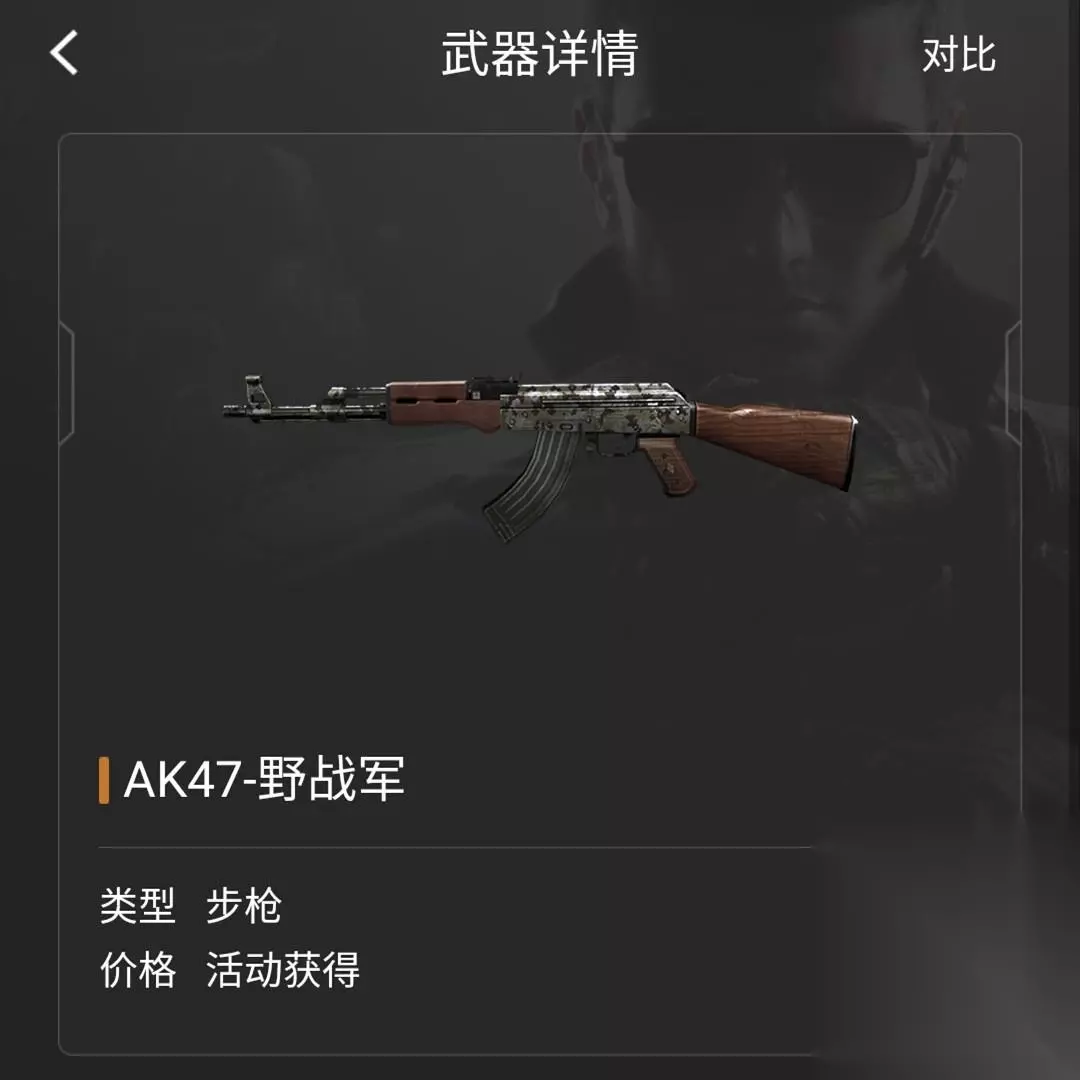The width and height of the screenshot is (1080, 1080).
Task: Go back using the left arrow icon
Action: [64, 52]
